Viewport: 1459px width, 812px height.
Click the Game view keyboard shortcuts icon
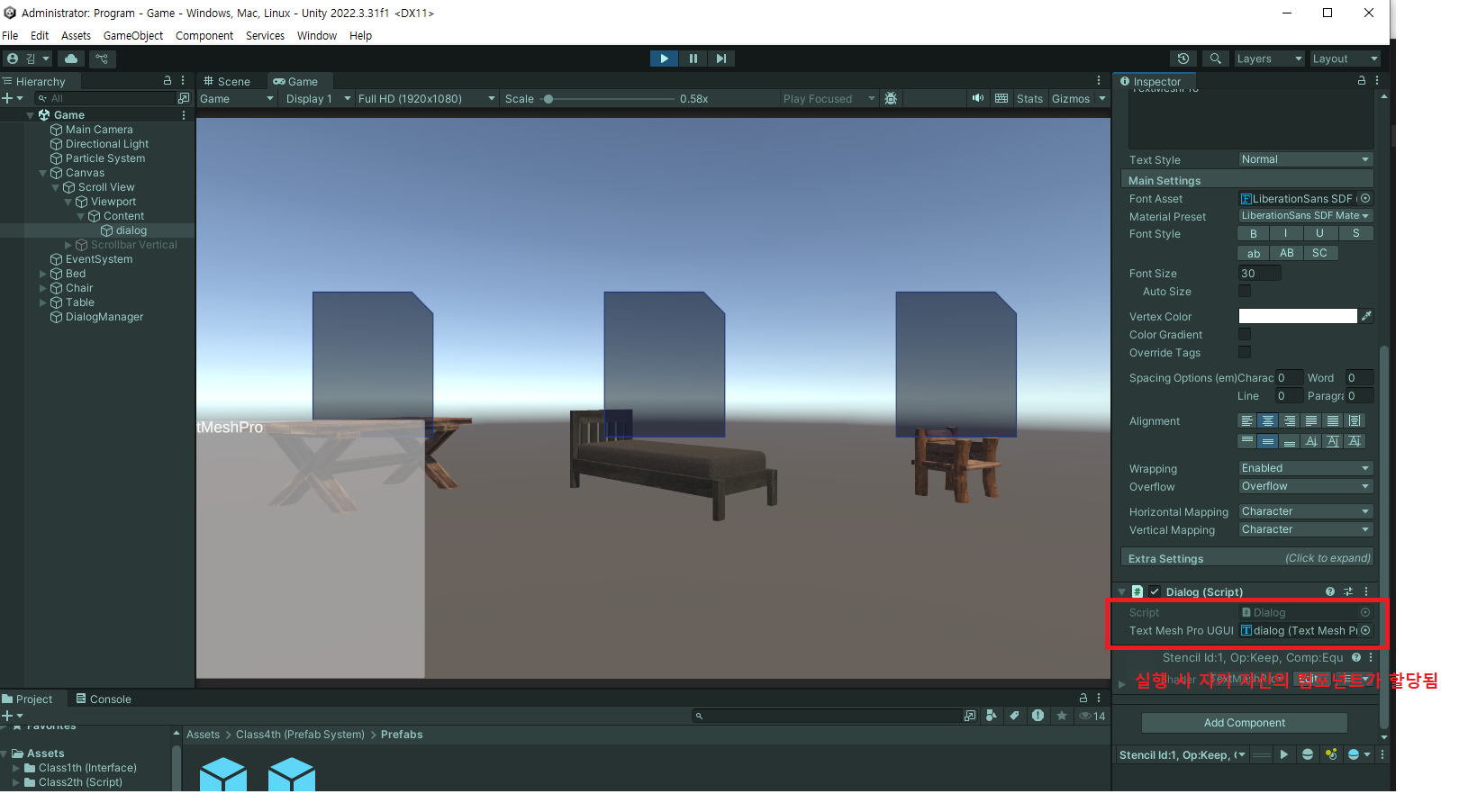coord(1001,98)
